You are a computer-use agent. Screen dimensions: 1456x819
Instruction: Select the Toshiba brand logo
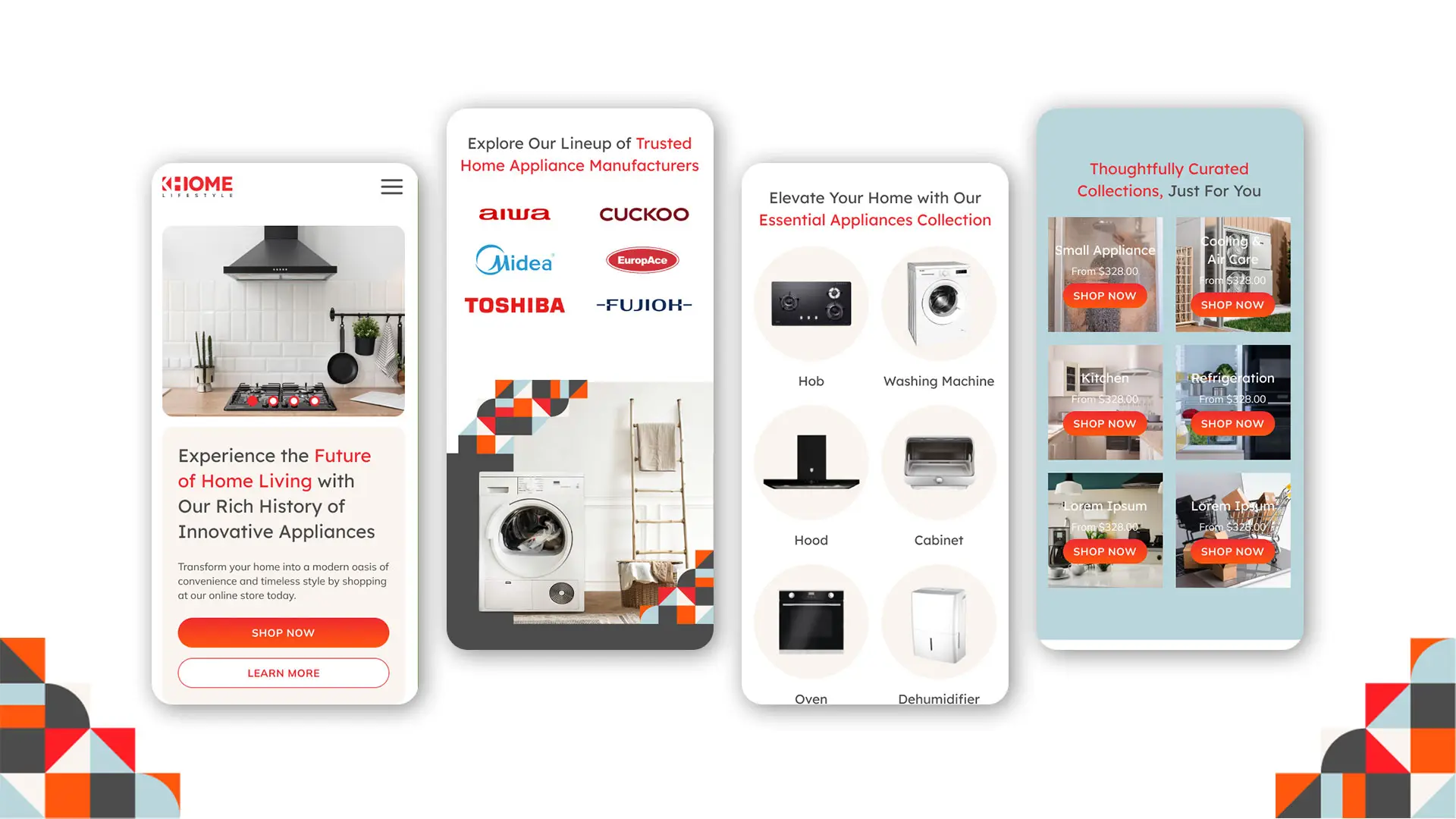click(515, 304)
